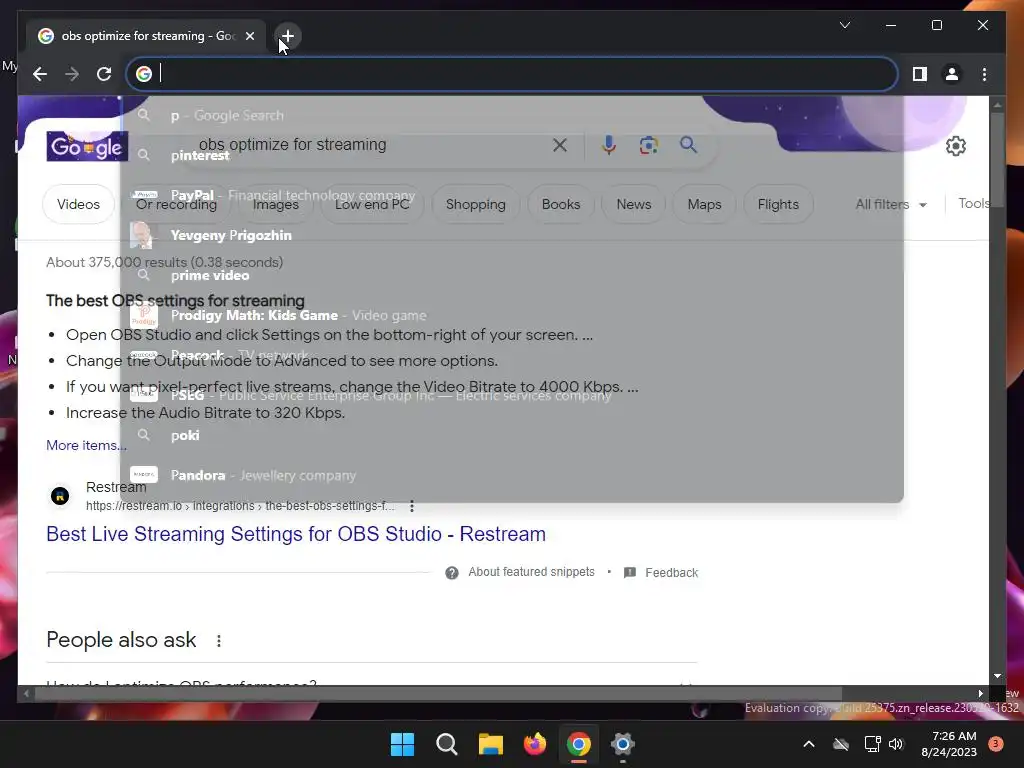The image size is (1024, 768).
Task: Open File Explorer from taskbar
Action: click(x=490, y=744)
